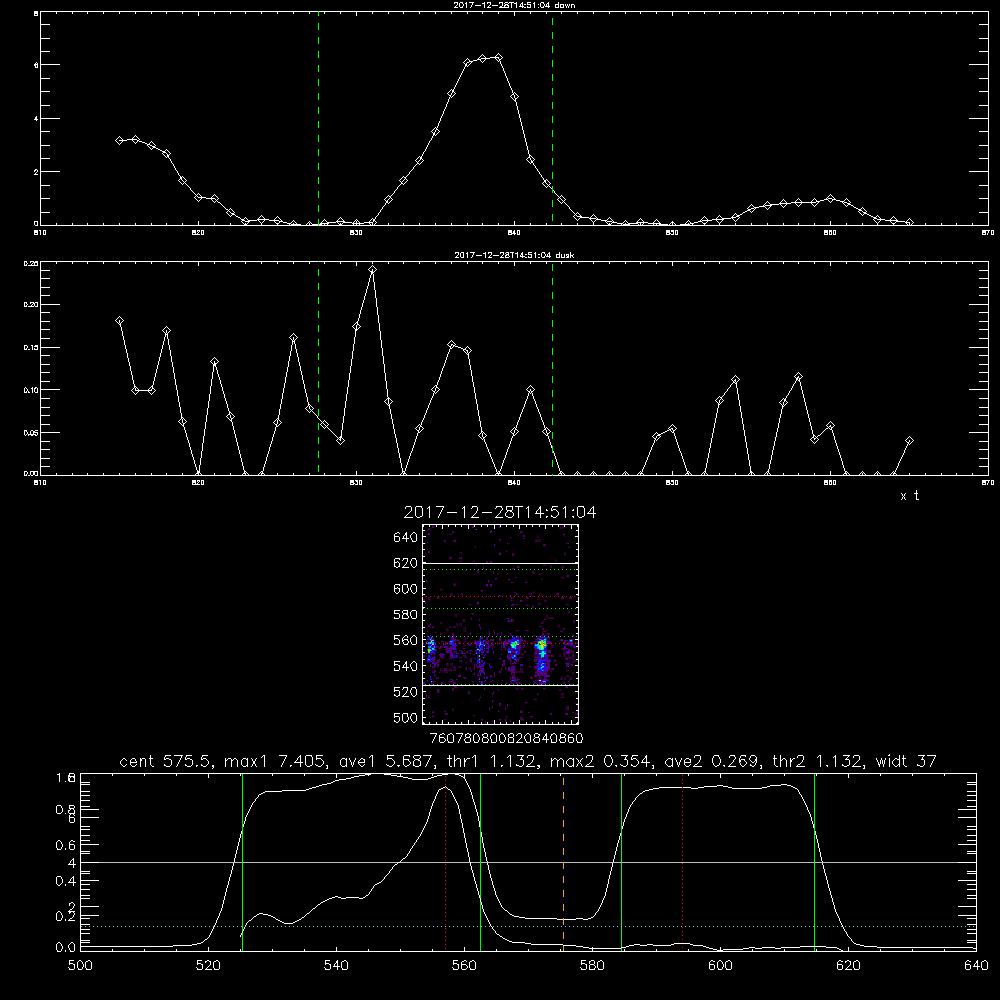The height and width of the screenshot is (1000, 1000).
Task: Click the '2017-12-28T14:51:04 dusk' plot title
Action: (x=514, y=255)
